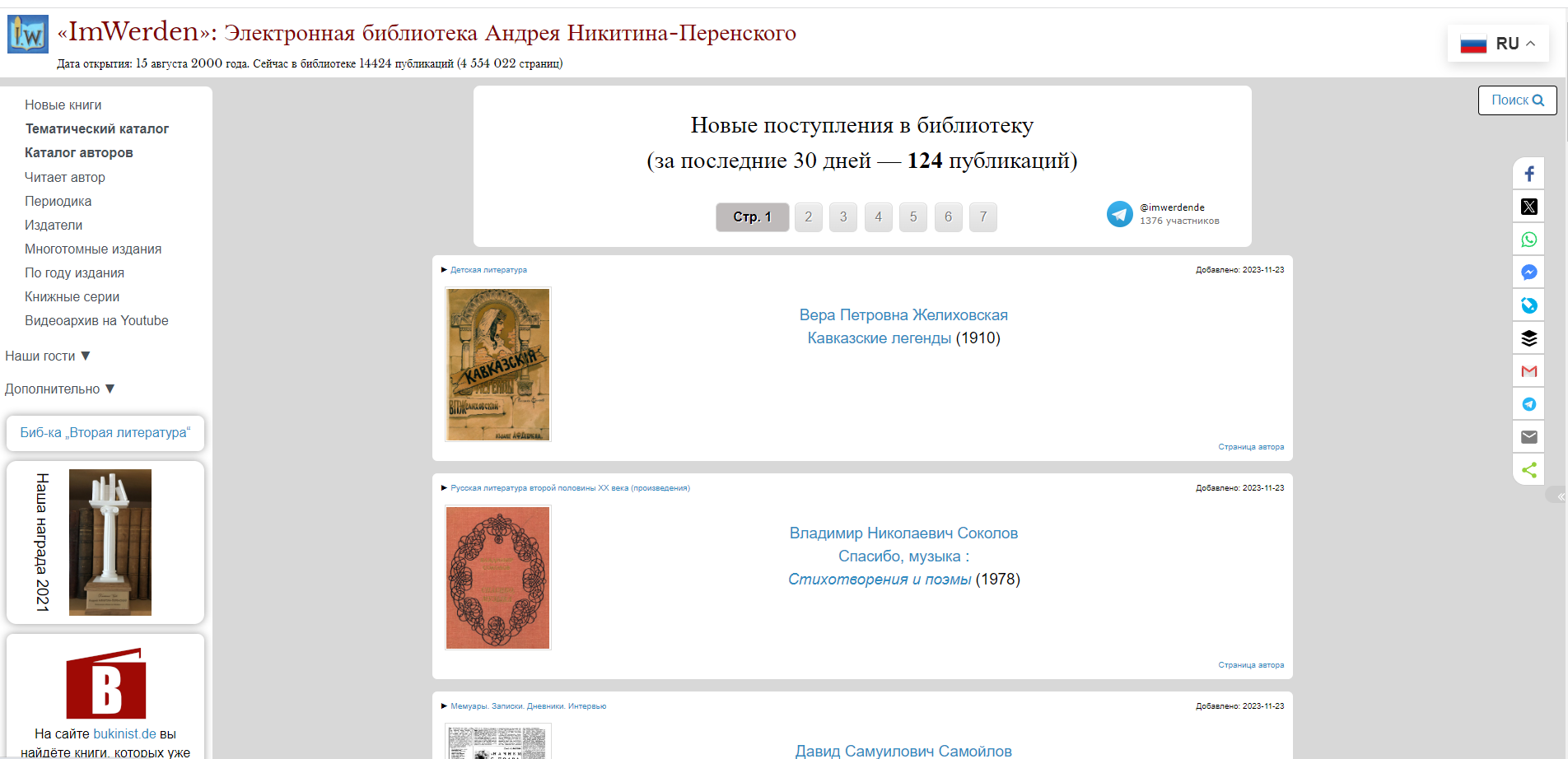Share page via Facebook icon

point(1528,174)
